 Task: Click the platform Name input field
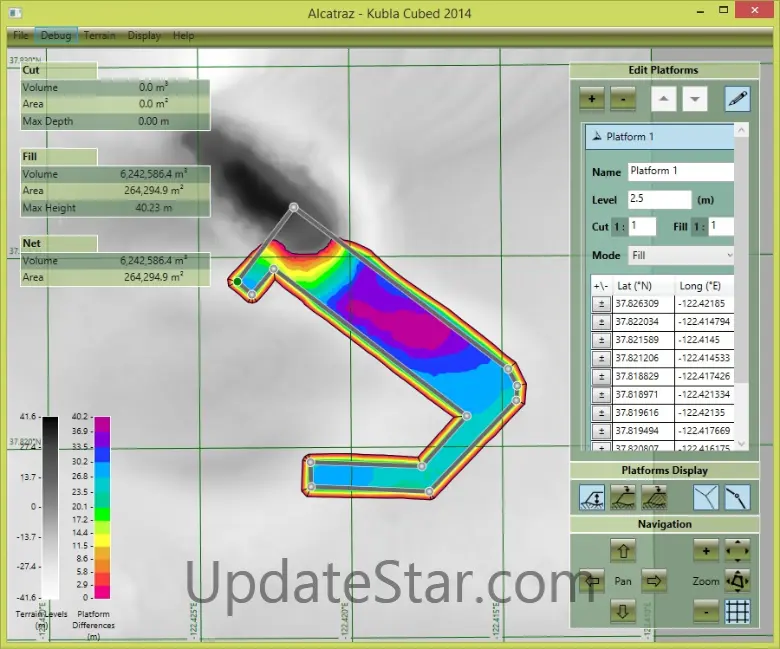(x=681, y=172)
